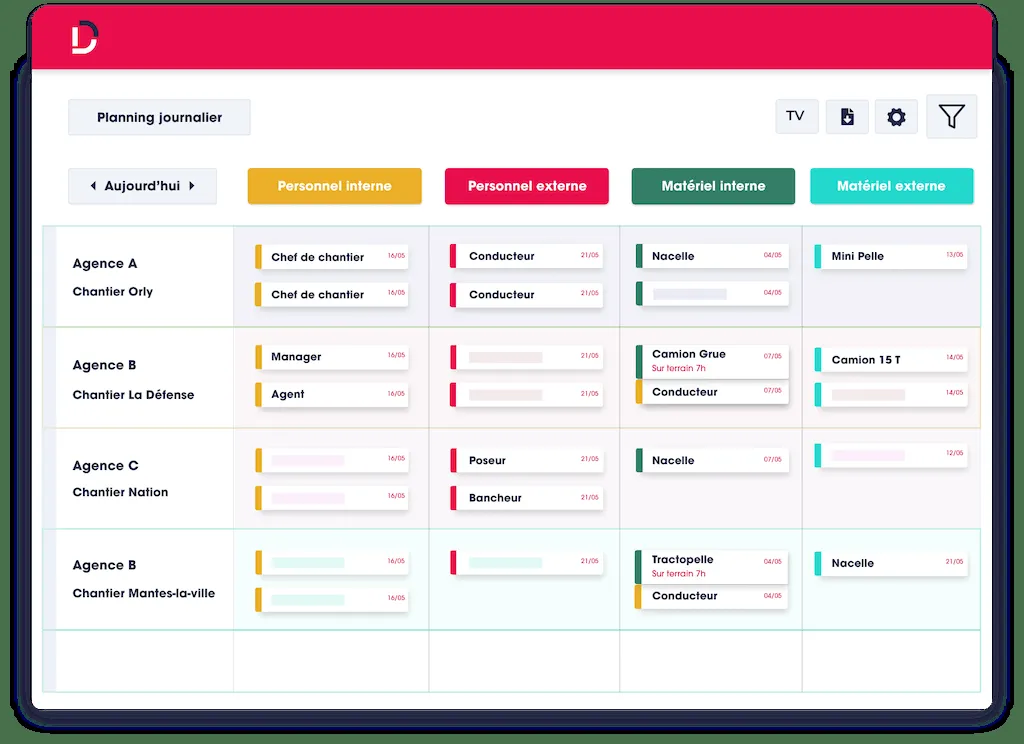Open the Tractopelle sur terrain card

(713, 566)
